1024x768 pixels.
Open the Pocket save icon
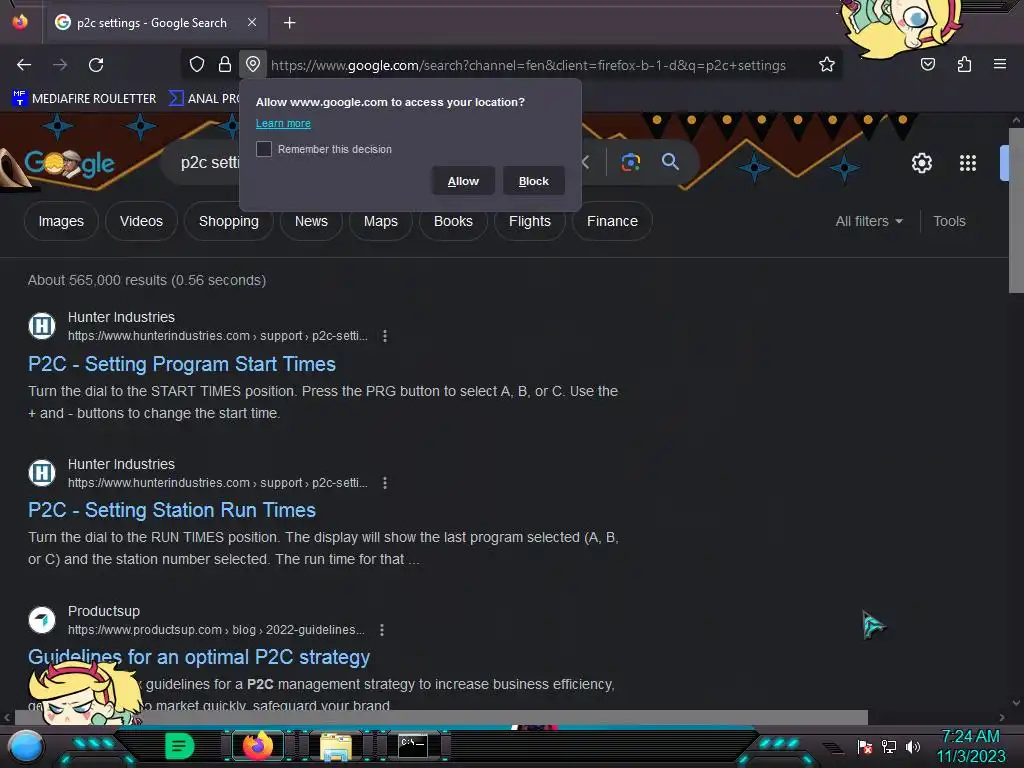[927, 64]
